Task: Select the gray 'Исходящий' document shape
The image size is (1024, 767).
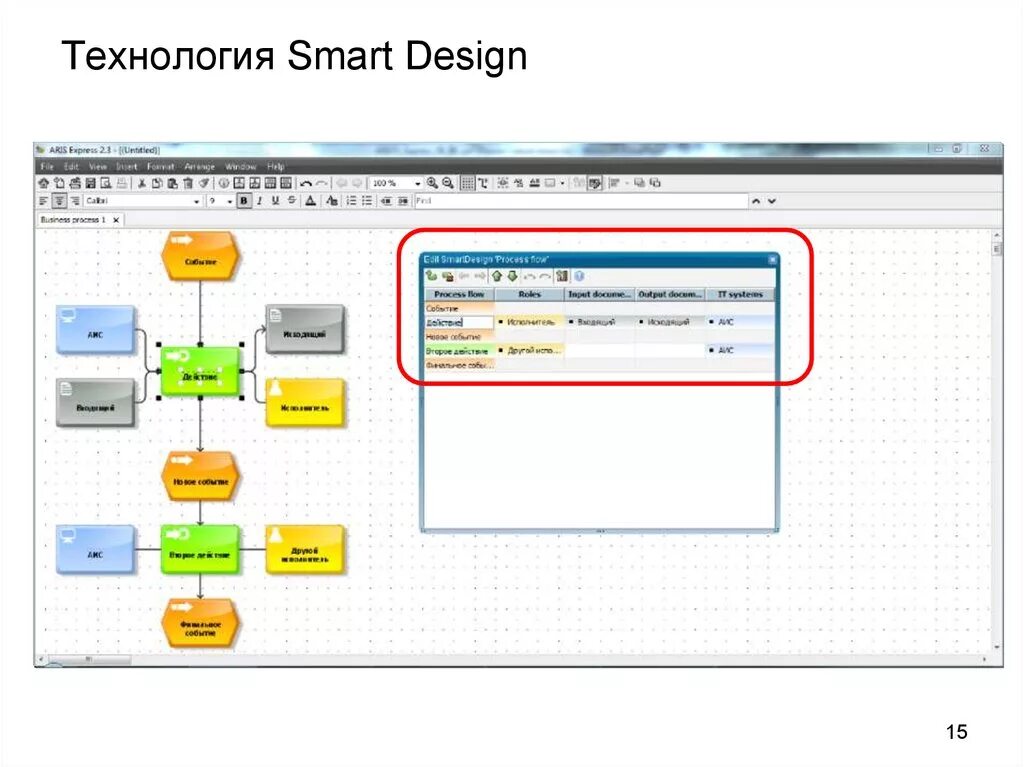Action: click(304, 329)
